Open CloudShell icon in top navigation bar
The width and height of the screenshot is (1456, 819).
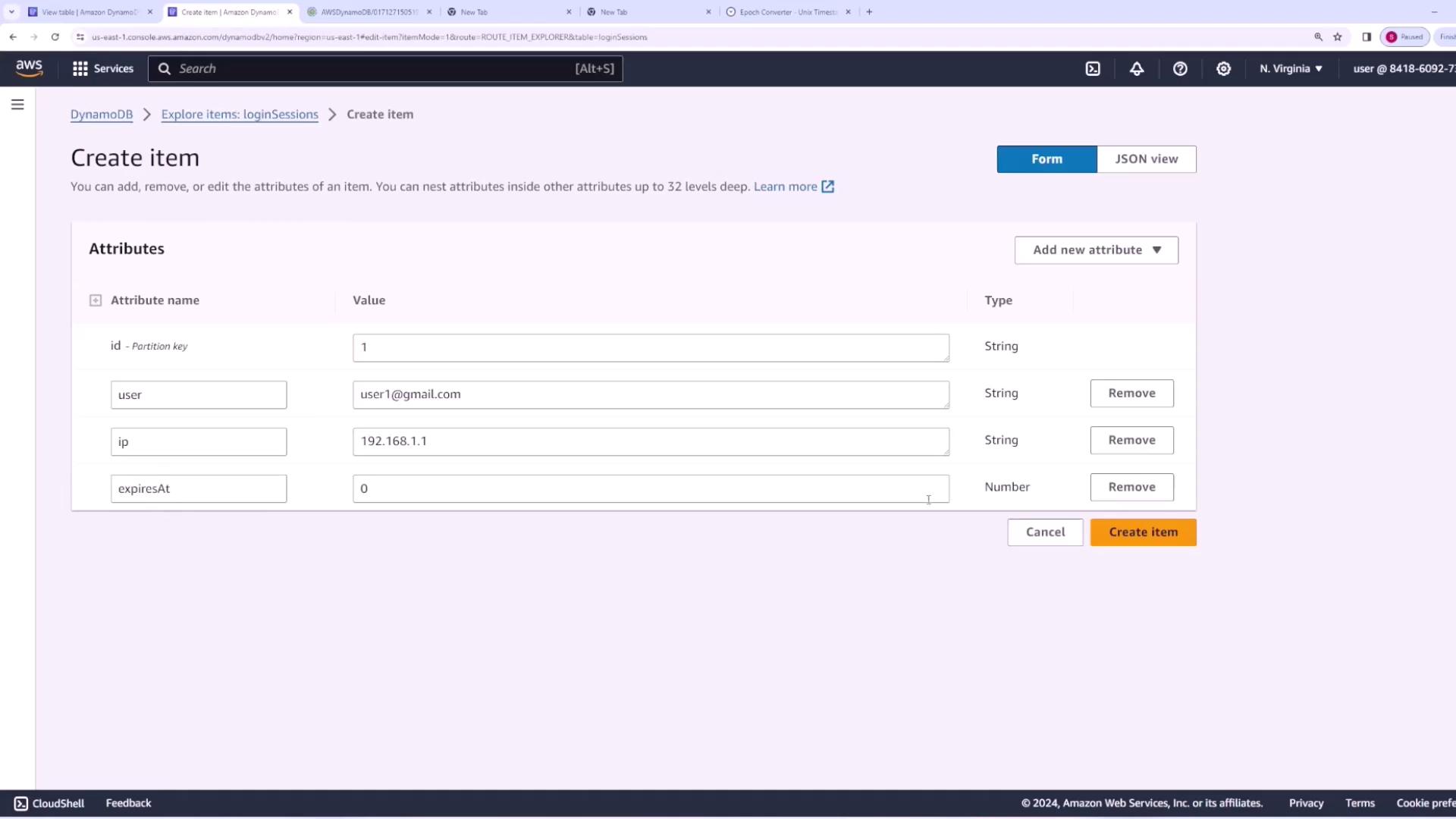click(1093, 69)
